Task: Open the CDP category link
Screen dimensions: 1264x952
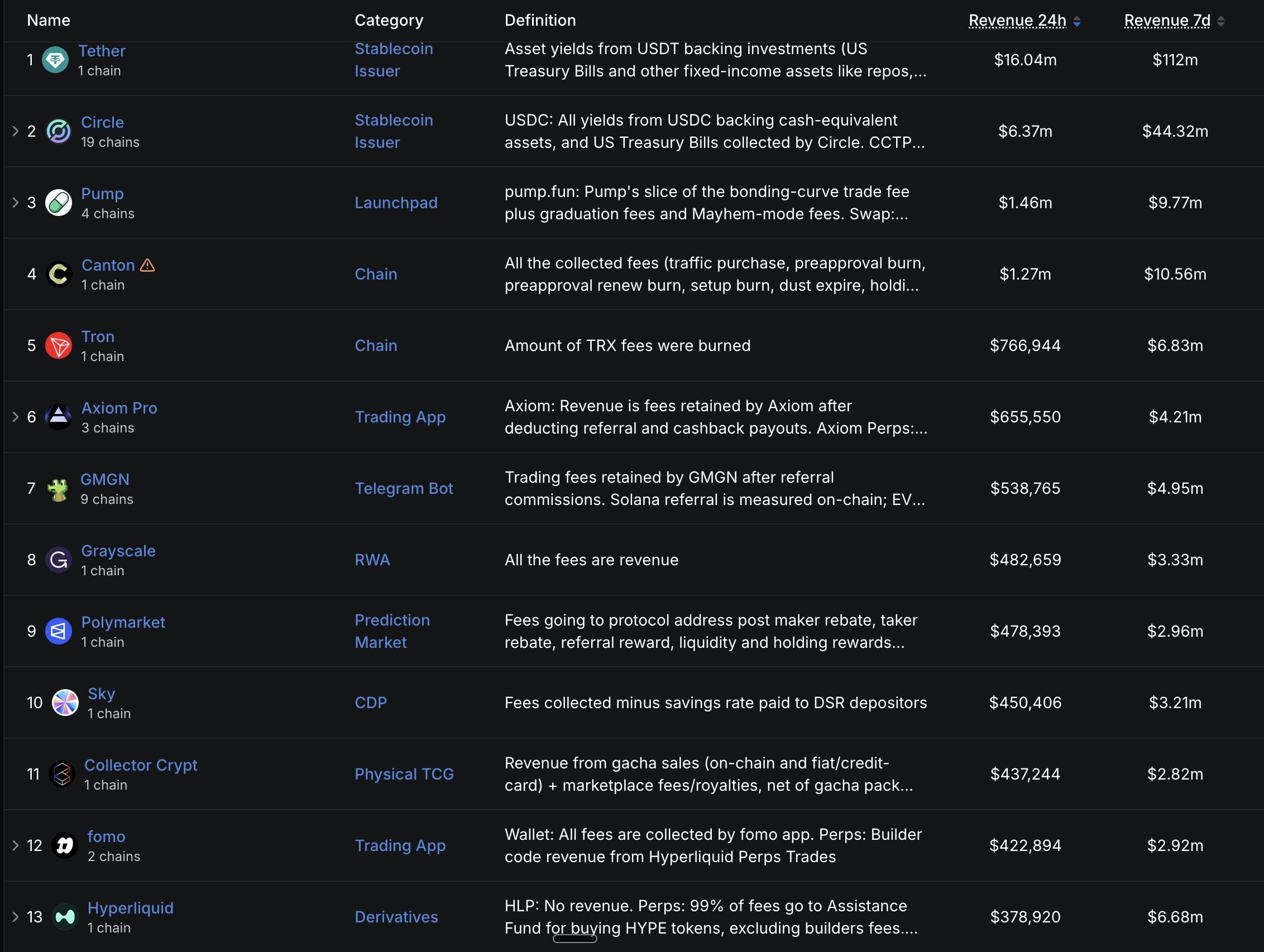Action: point(370,703)
